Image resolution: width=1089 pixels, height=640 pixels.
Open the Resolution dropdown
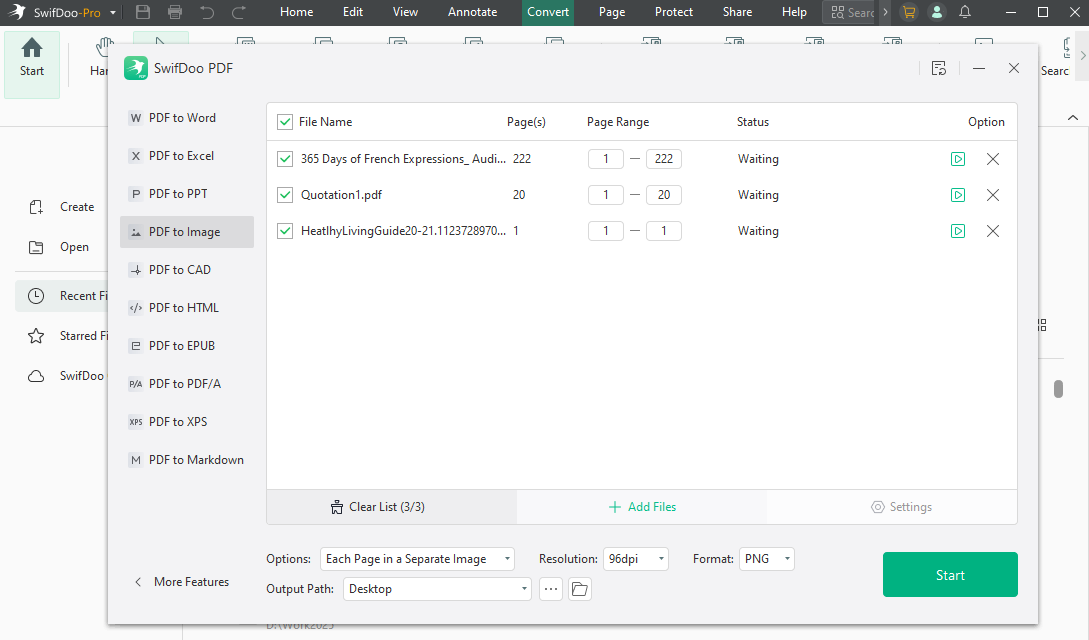636,559
